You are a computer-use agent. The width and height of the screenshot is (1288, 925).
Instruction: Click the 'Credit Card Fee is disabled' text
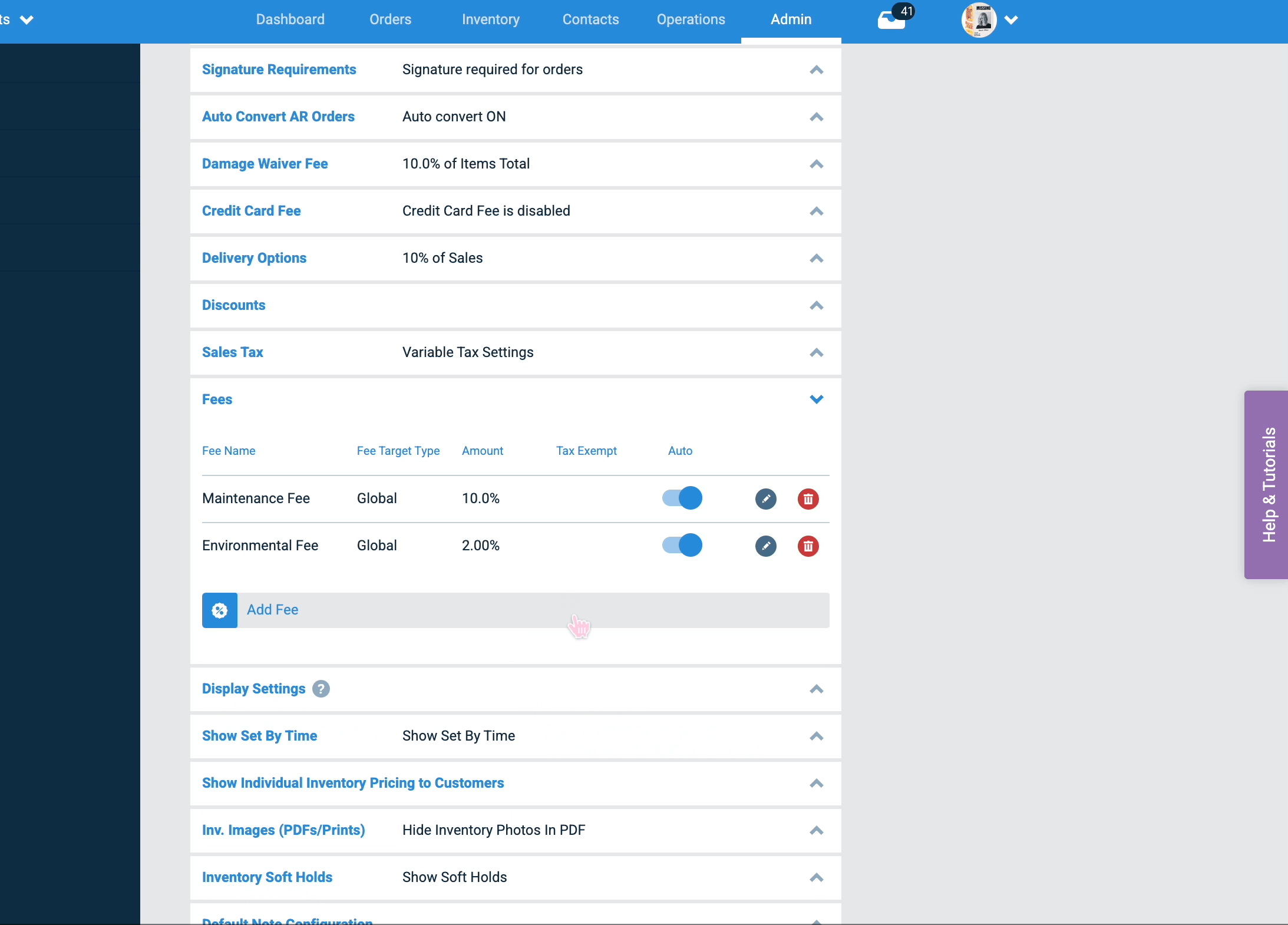(x=486, y=211)
